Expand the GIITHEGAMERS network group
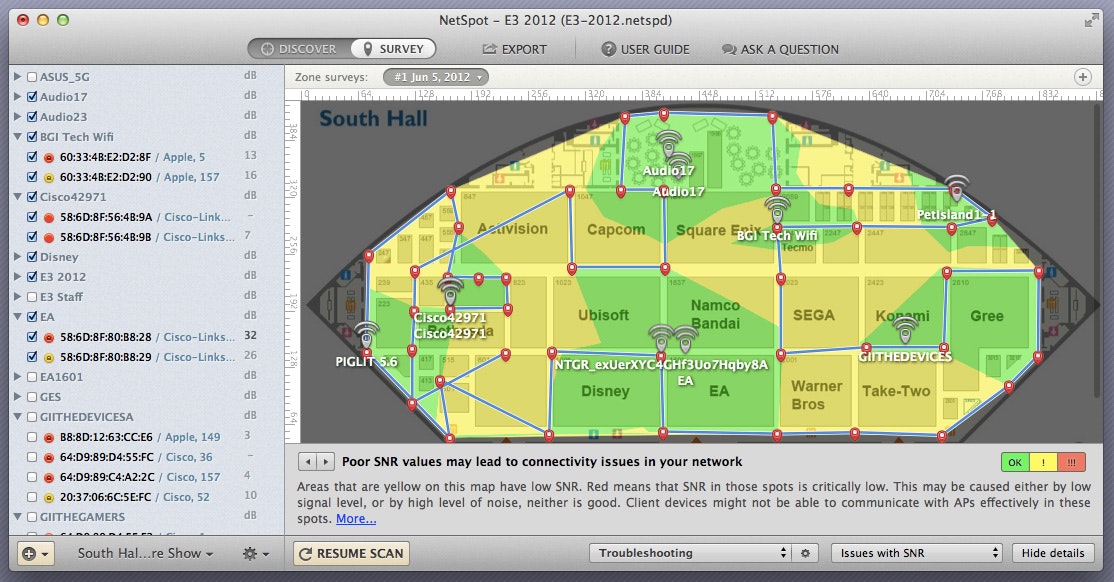Image resolution: width=1114 pixels, height=582 pixels. tap(17, 517)
